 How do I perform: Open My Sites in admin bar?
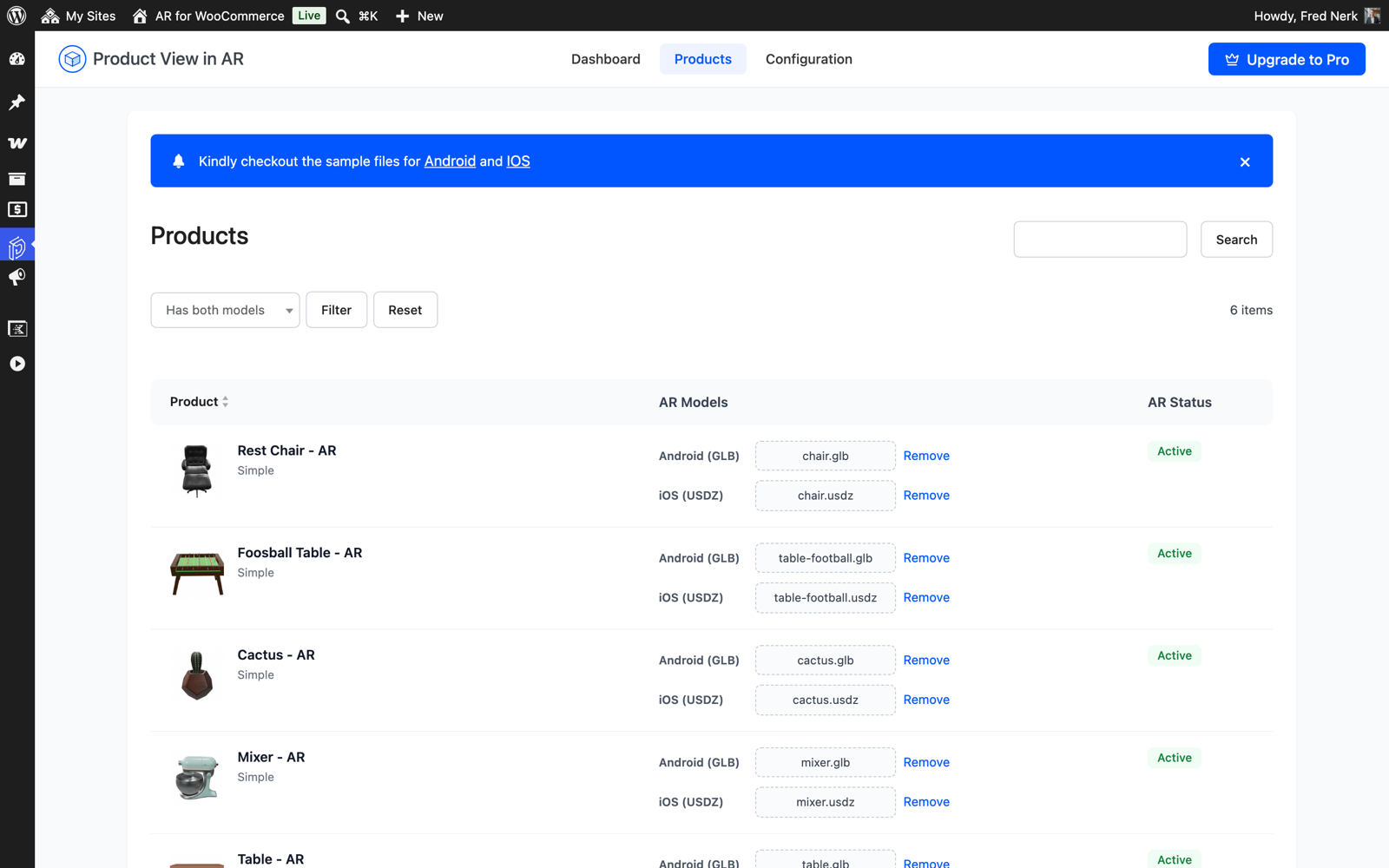pos(78,16)
